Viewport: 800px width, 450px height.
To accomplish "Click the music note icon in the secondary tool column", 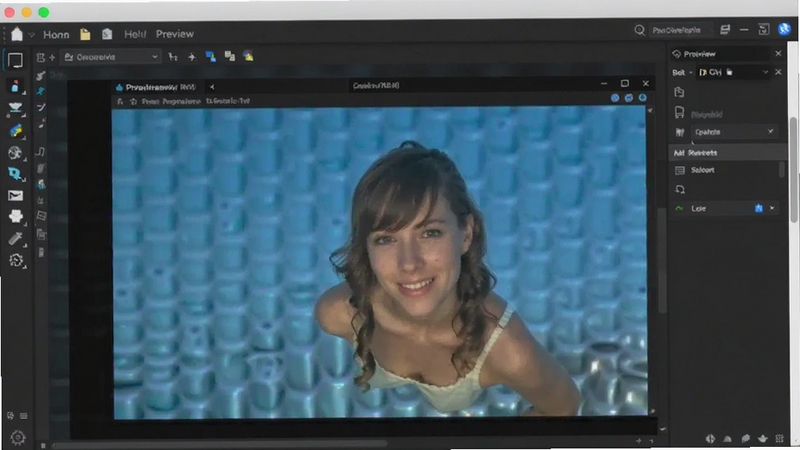I will coord(41,152).
